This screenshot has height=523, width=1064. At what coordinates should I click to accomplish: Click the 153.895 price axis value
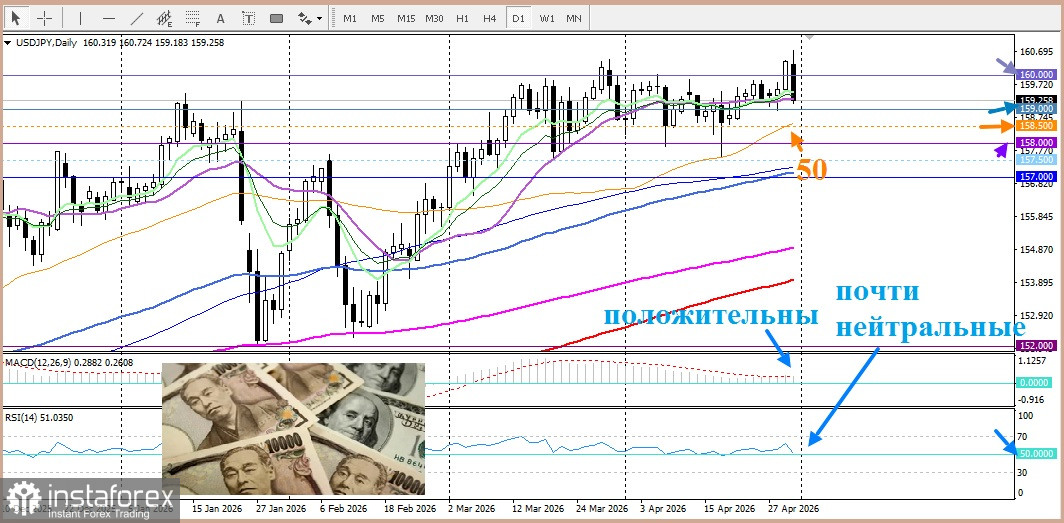click(1035, 283)
